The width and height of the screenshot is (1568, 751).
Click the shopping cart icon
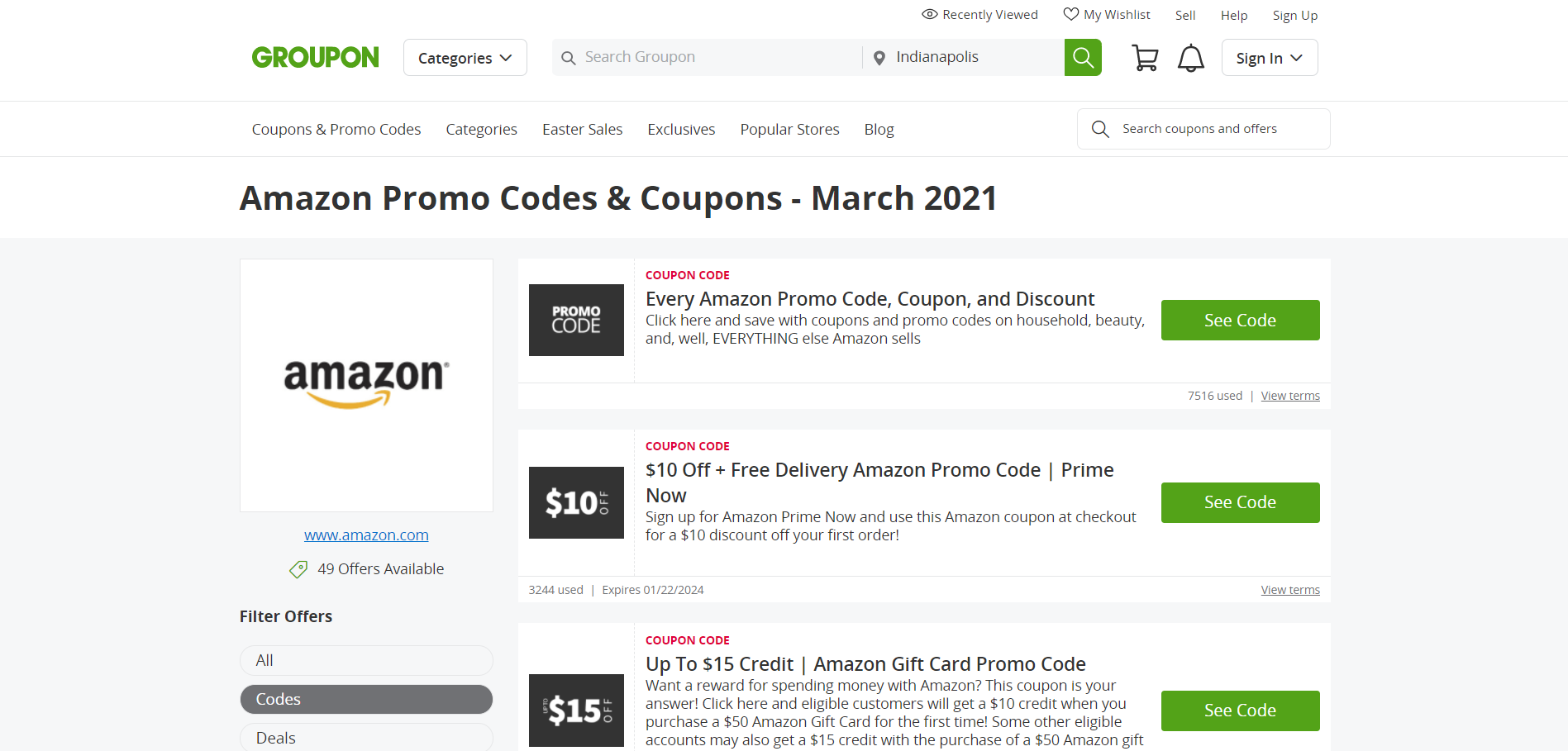[x=1145, y=58]
